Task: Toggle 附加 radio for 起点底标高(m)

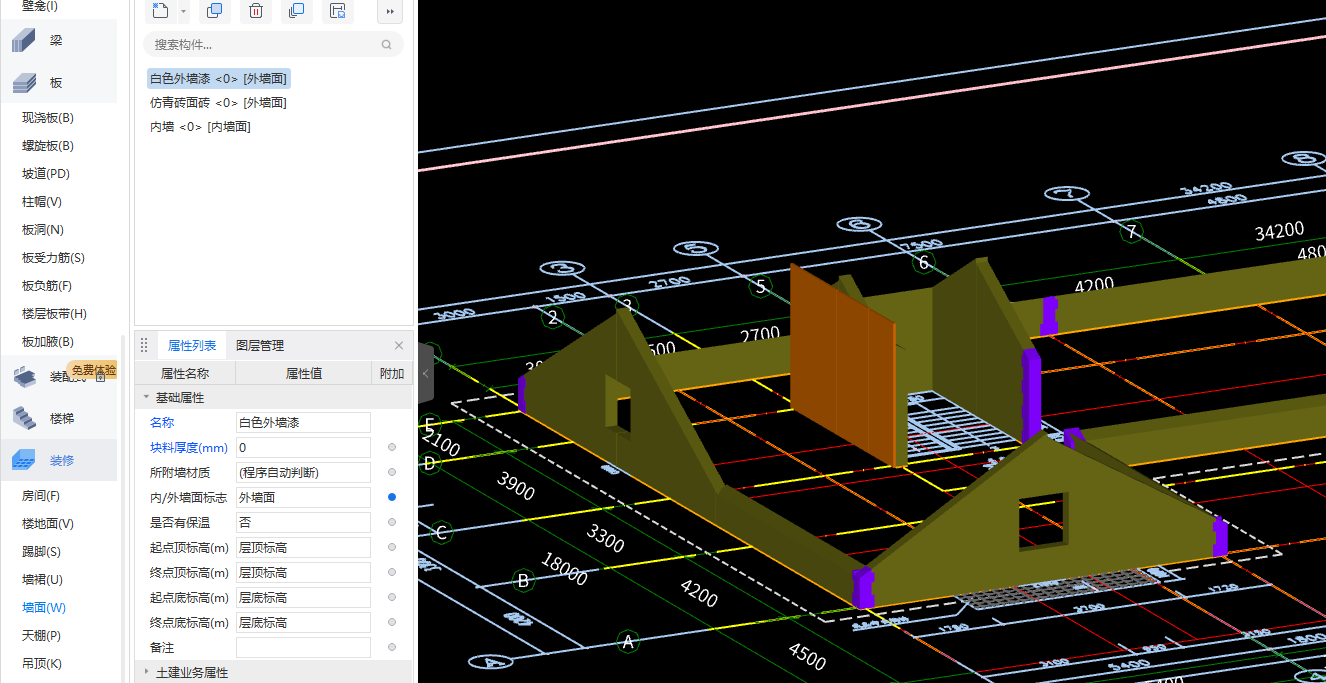Action: 392,597
